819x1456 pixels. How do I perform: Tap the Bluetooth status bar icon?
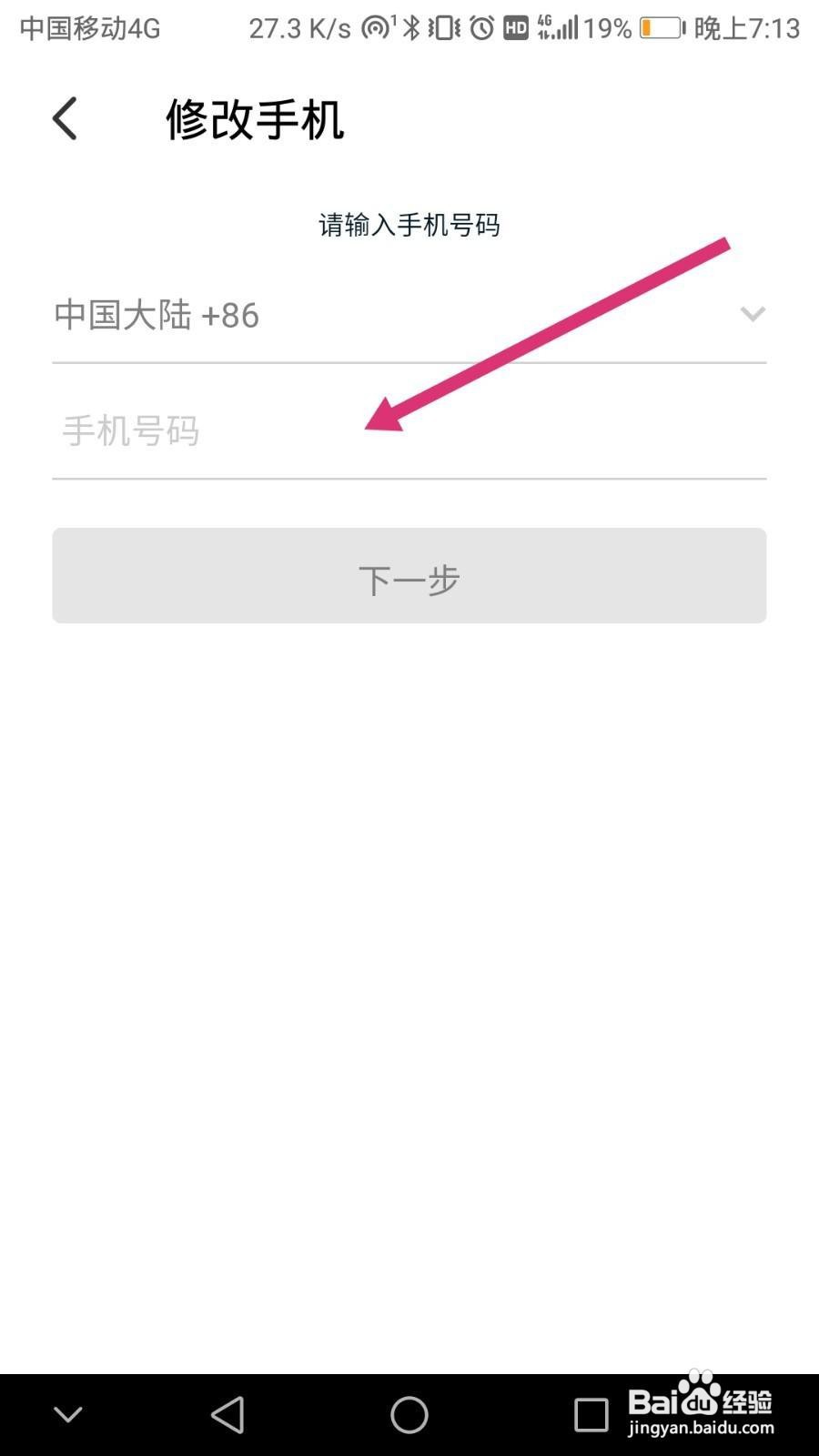click(412, 28)
